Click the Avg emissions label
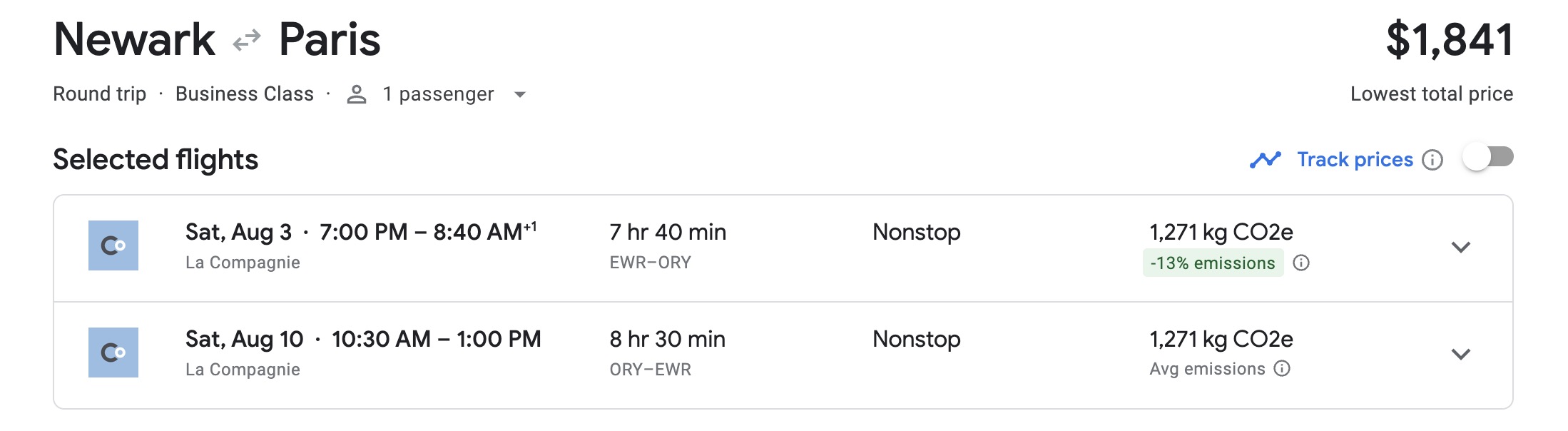 pos(1207,369)
